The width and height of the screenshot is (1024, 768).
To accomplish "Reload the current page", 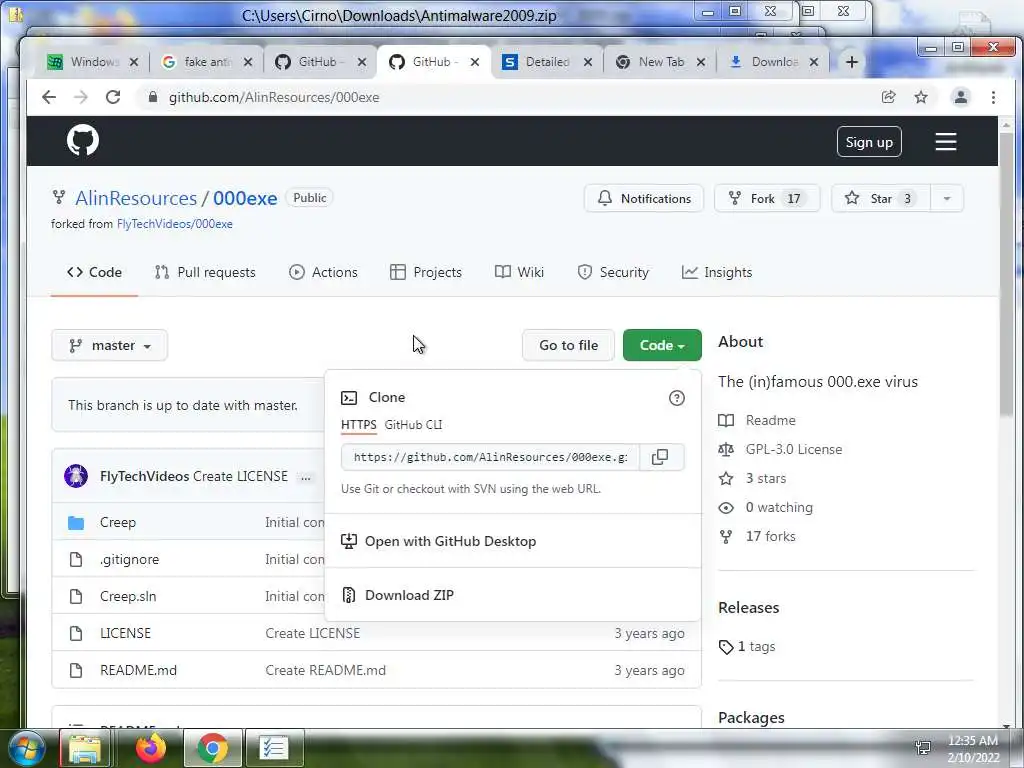I will click(113, 97).
